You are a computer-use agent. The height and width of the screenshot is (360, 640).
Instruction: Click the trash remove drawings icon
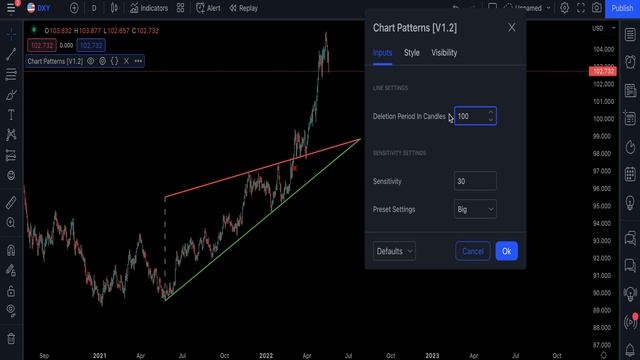click(x=11, y=338)
